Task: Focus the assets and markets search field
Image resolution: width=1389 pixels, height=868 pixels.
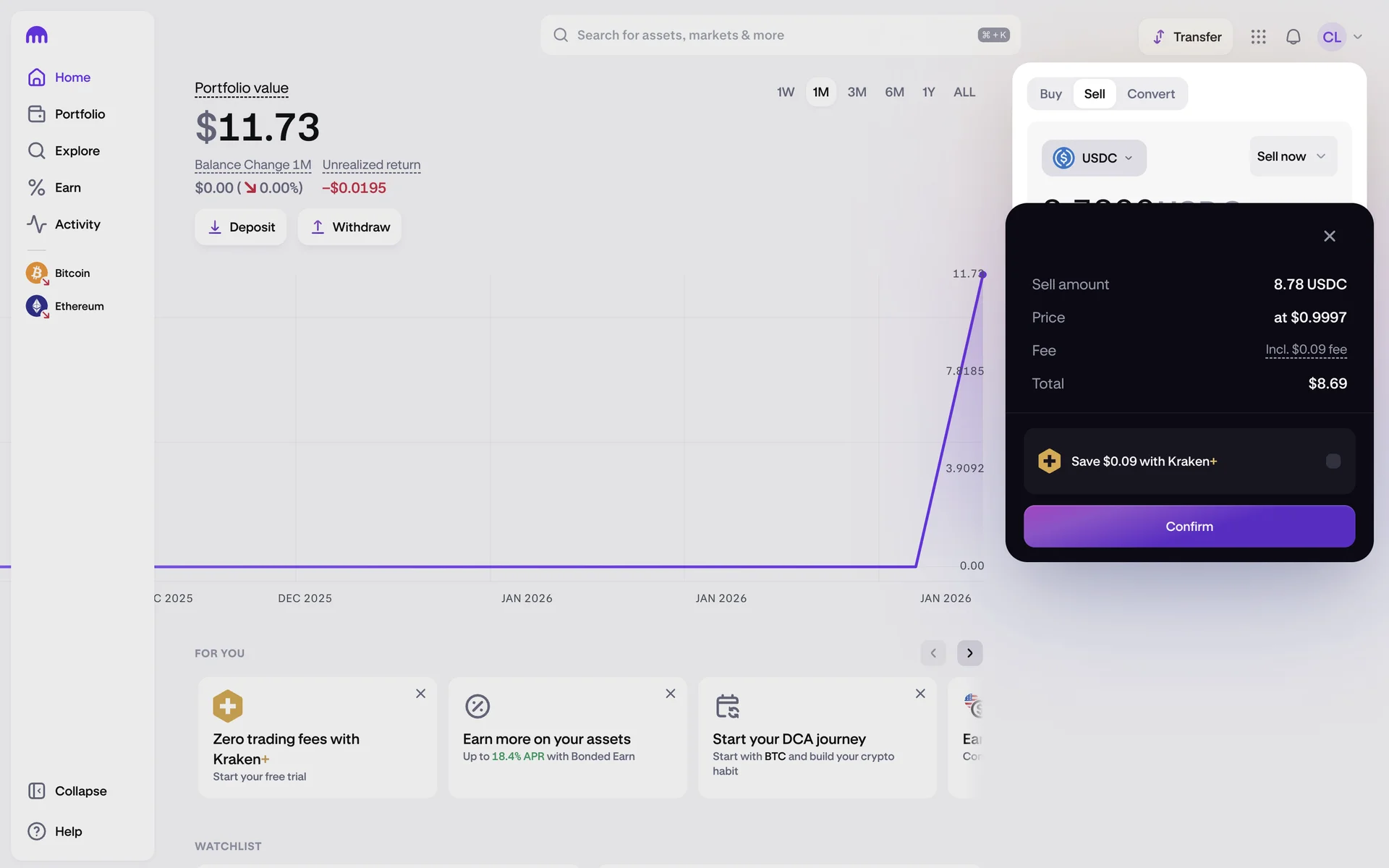Action: tap(767, 35)
